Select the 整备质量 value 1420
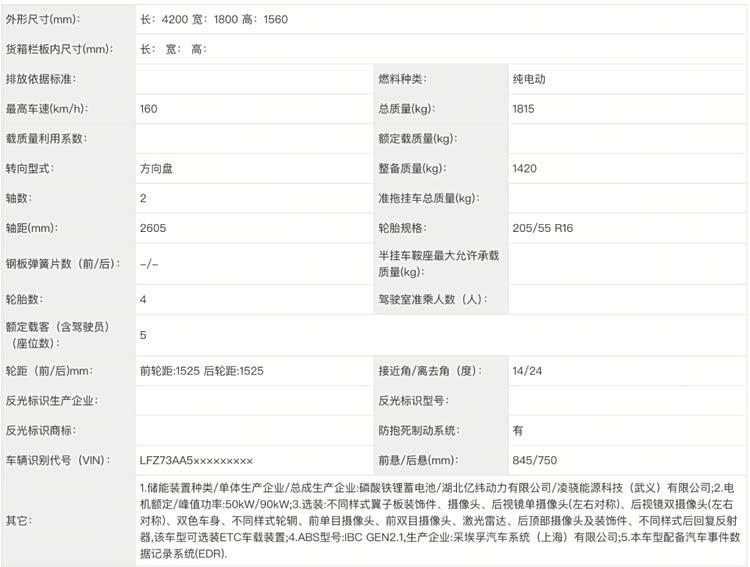 [x=525, y=169]
